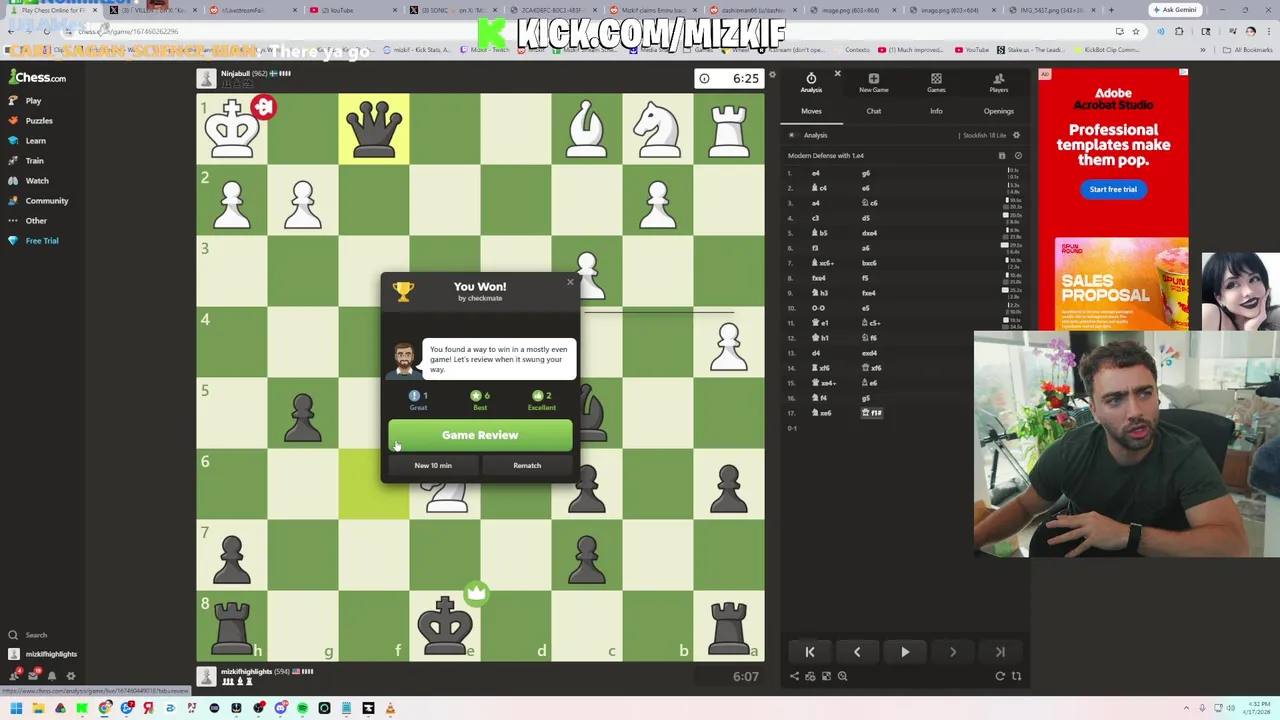Click the circle icon right of opening name

1018,156
